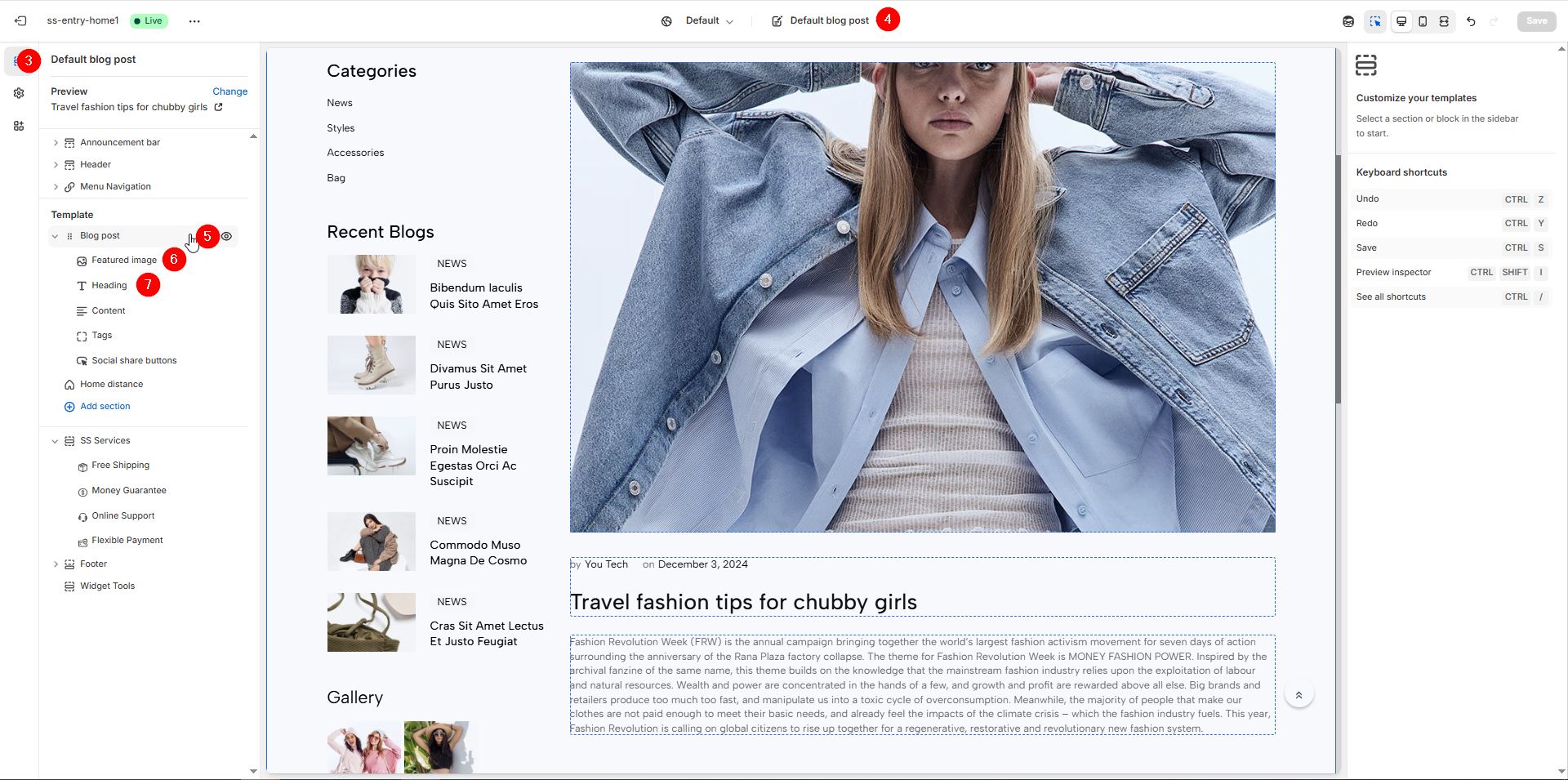Click the preview pane vertical scrollbar

tap(1338, 278)
